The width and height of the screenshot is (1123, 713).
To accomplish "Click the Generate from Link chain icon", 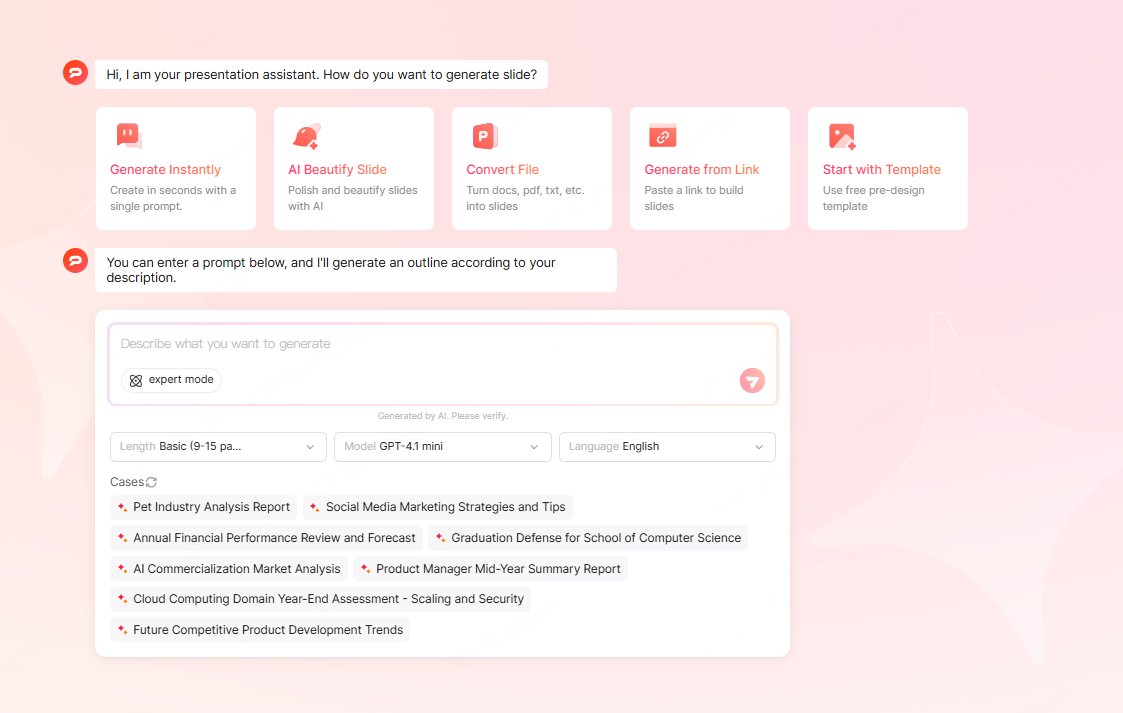I will click(x=662, y=135).
